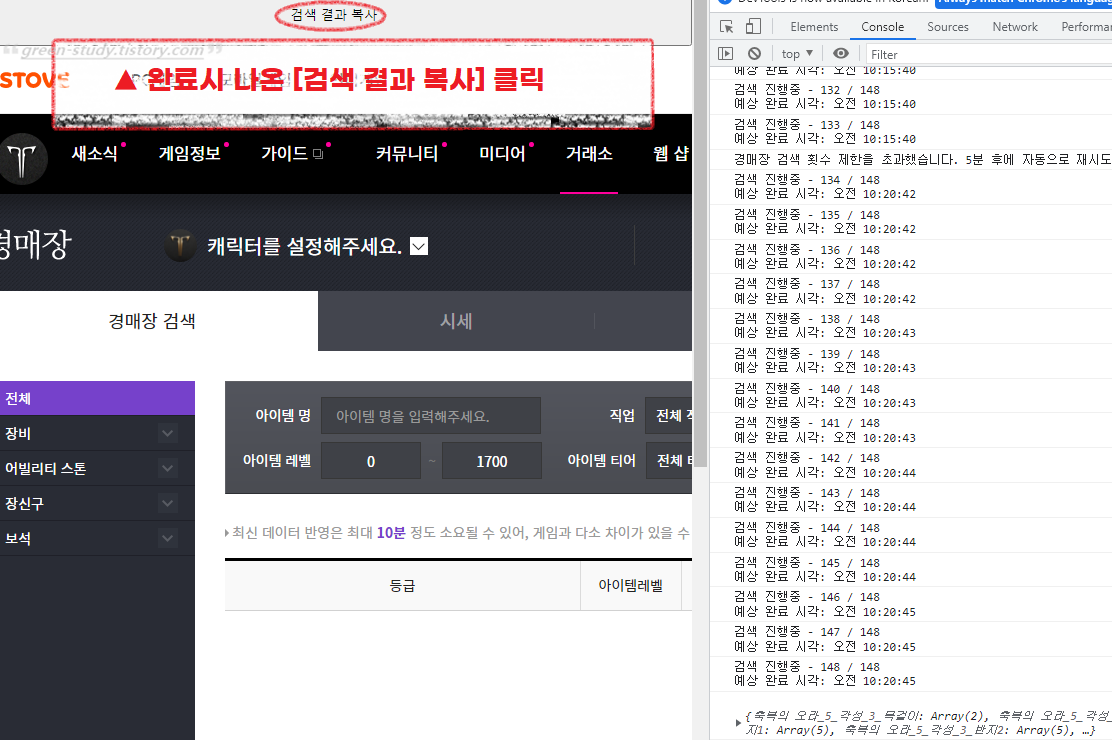
Task: Switch to the Sources tab
Action: click(947, 27)
